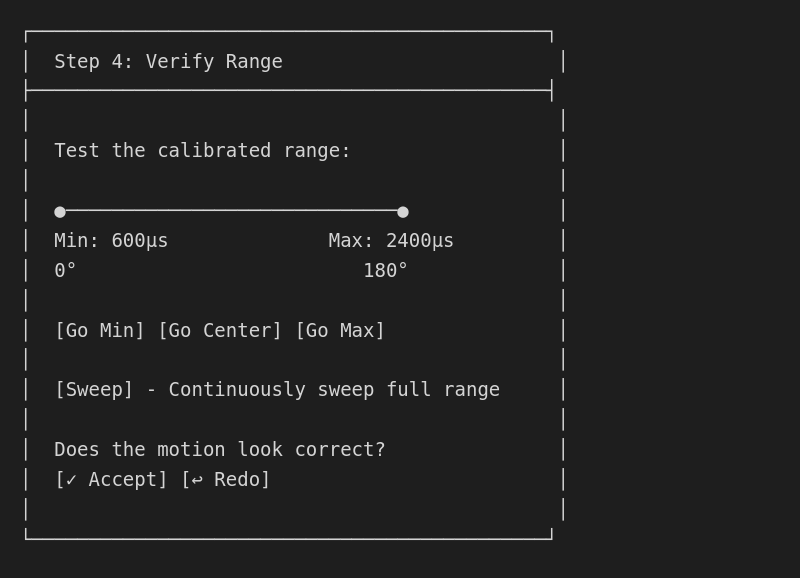
Task: Click the Max: 2400µs reading
Action: [391, 240]
